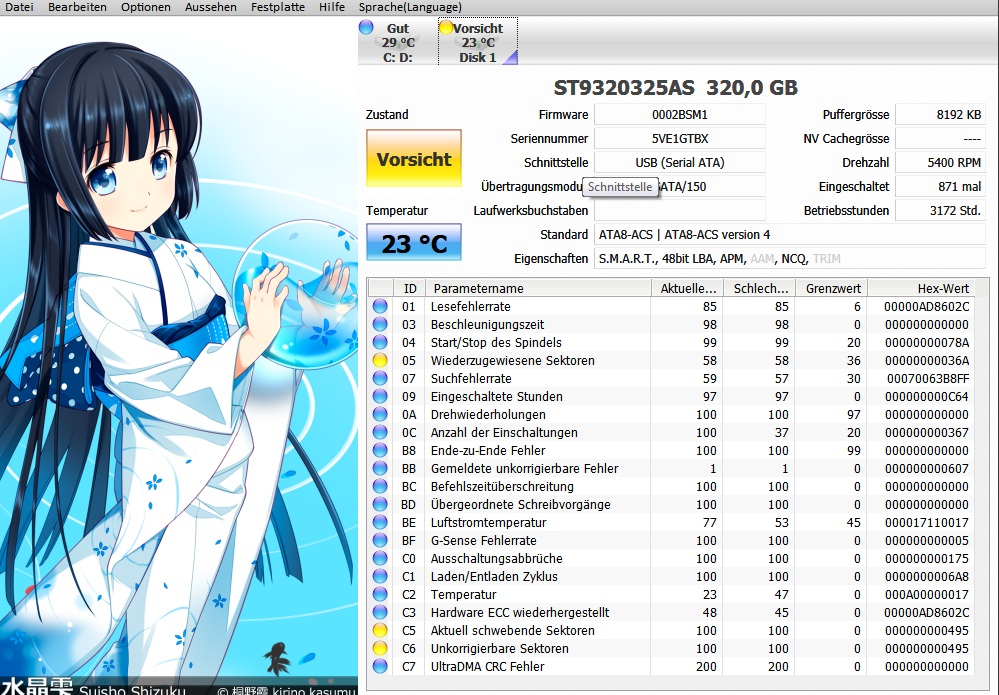This screenshot has width=999, height=695.
Task: Select the Lesefehlerrate parameter name
Action: (x=470, y=306)
